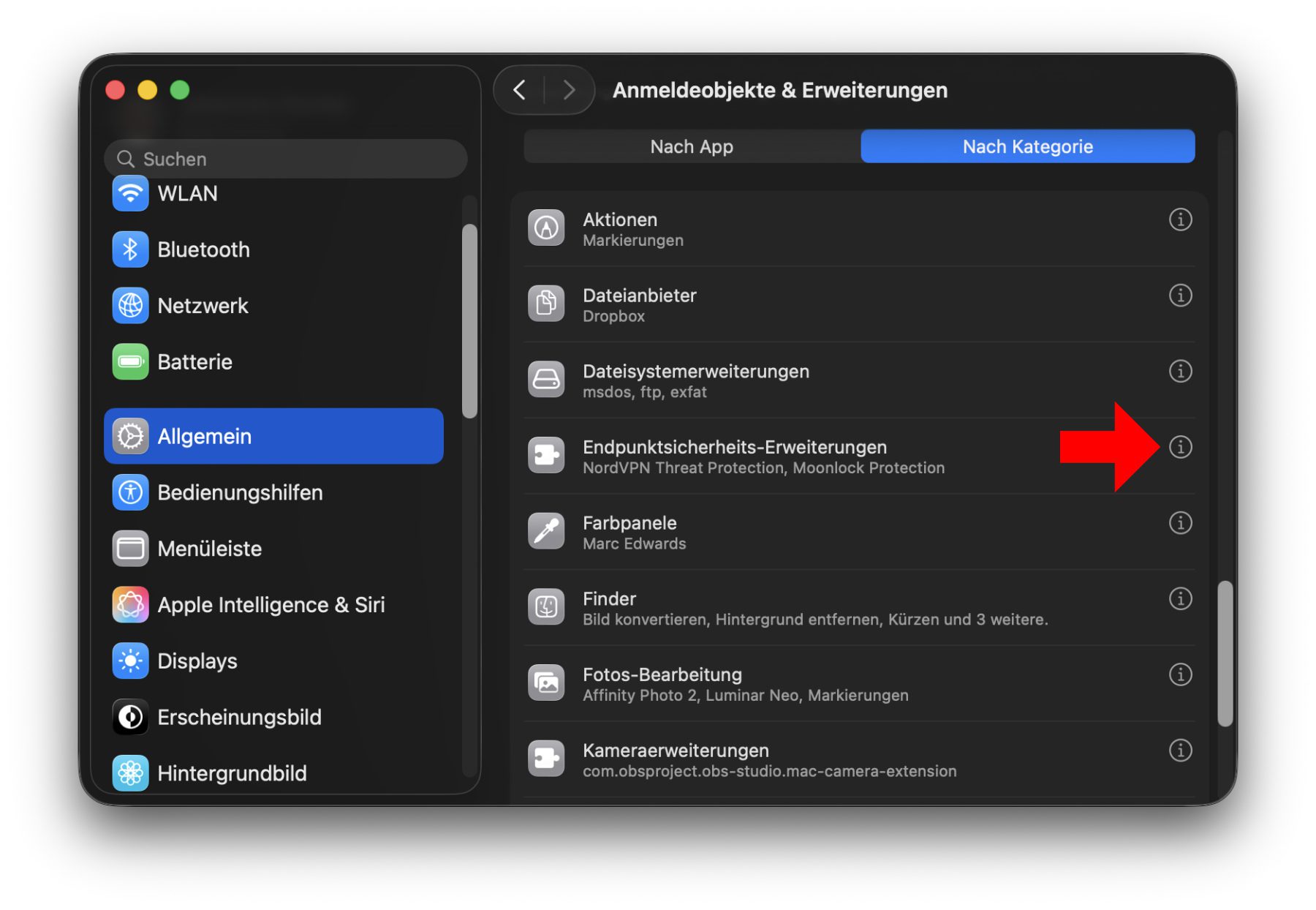Click the Suchen search field
The image size is (1316, 910).
pyautogui.click(x=285, y=159)
